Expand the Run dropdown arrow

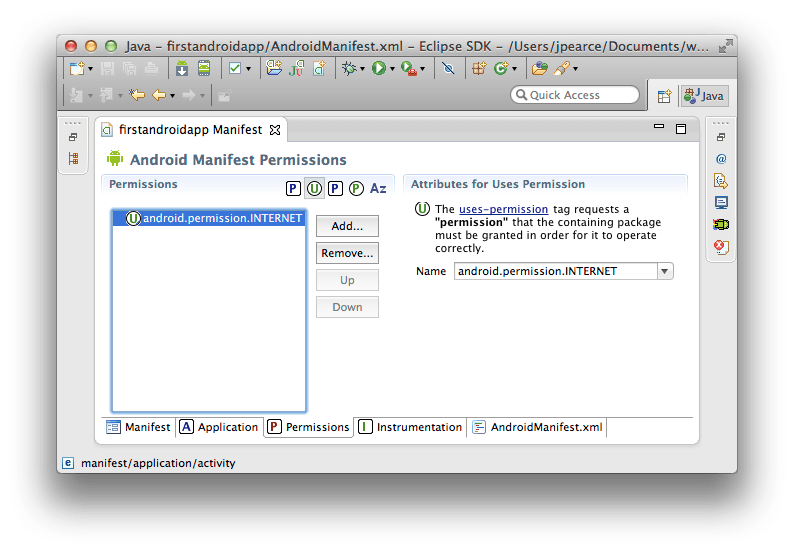point(392,69)
